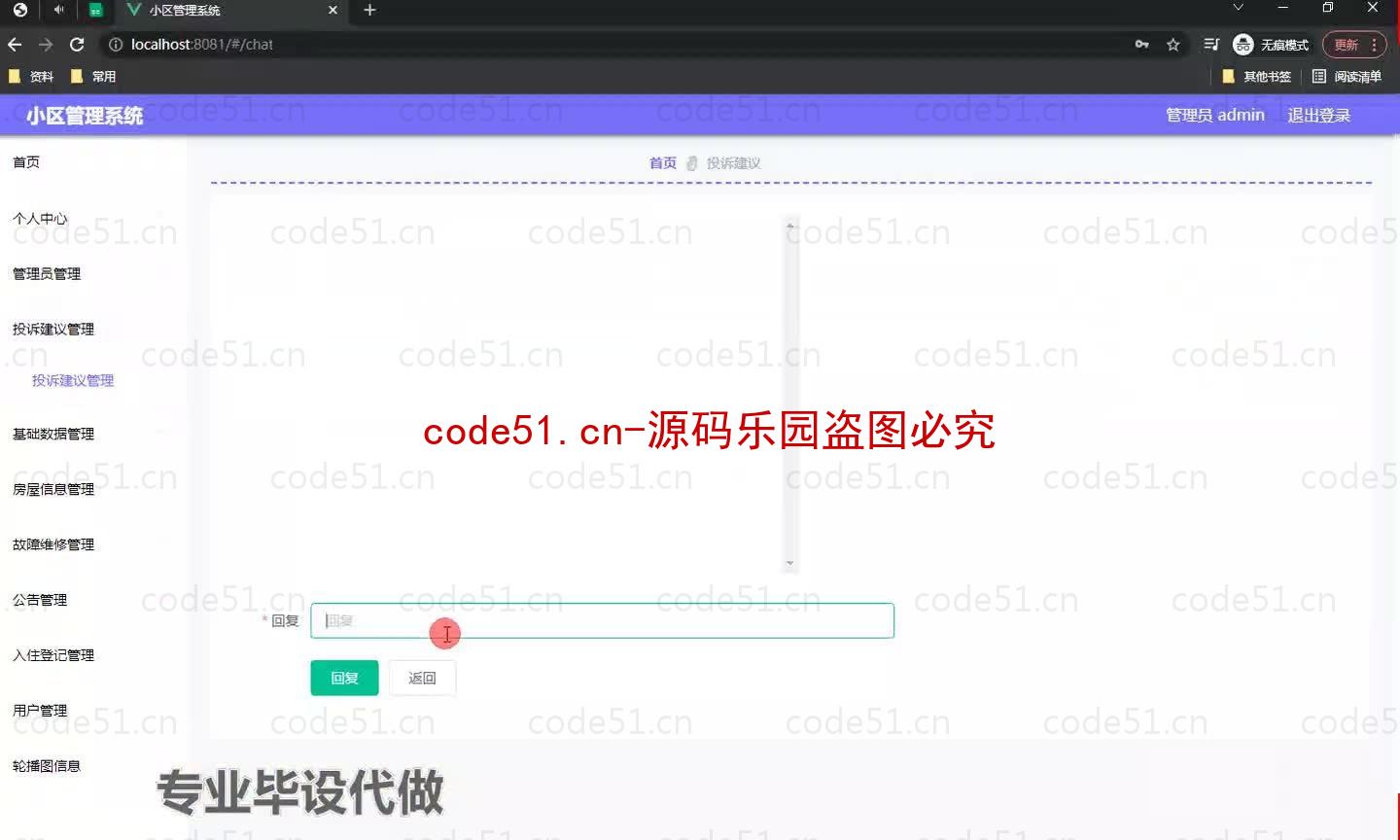Expand 入住登记管理 sidebar menu
Image resolution: width=1400 pixels, height=840 pixels.
point(53,656)
